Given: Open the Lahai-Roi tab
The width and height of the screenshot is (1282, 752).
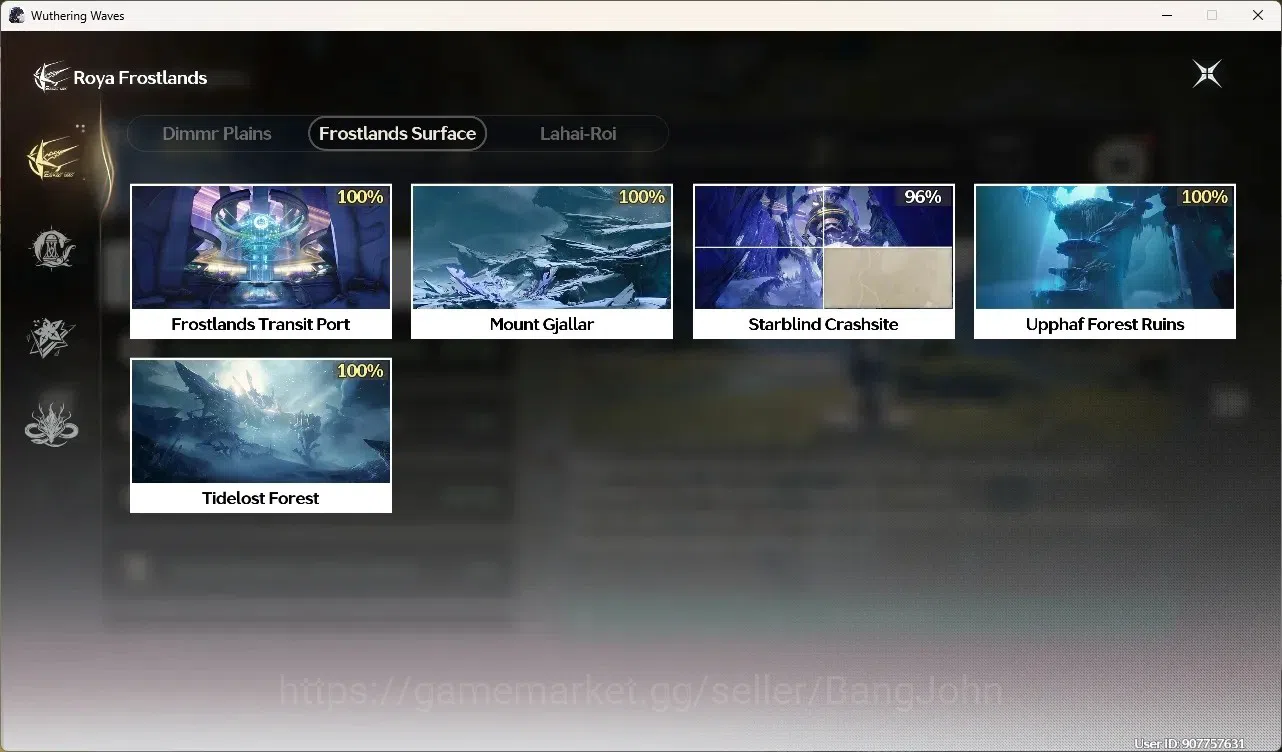Looking at the screenshot, I should tap(578, 133).
